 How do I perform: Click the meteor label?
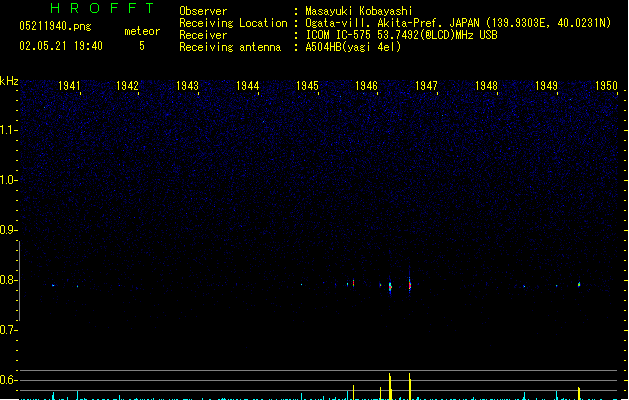[142, 31]
